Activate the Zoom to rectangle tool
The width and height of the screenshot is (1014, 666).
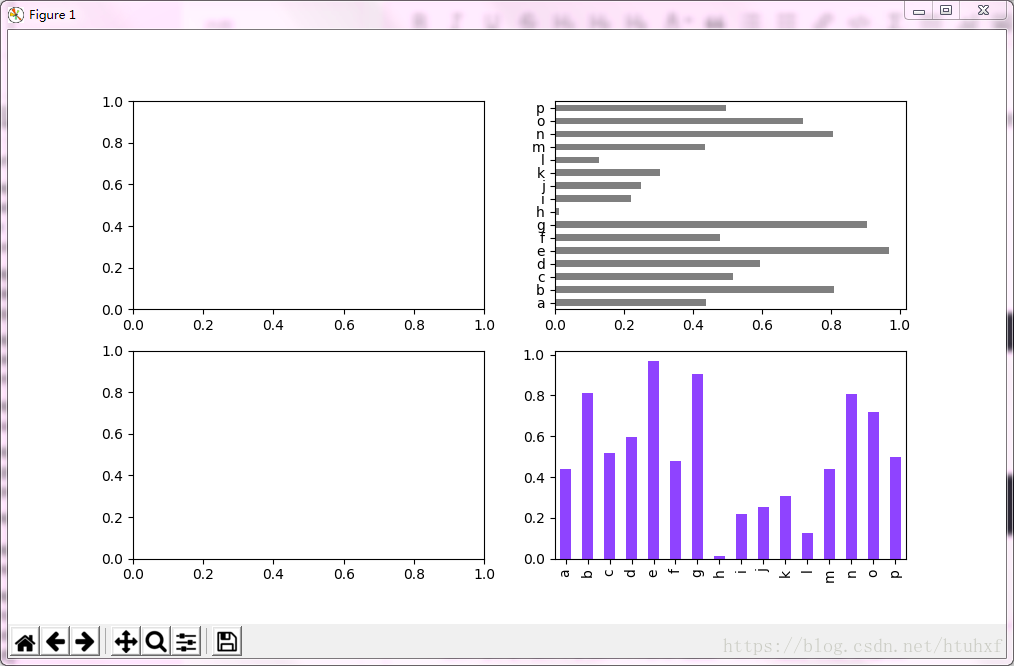click(x=156, y=641)
